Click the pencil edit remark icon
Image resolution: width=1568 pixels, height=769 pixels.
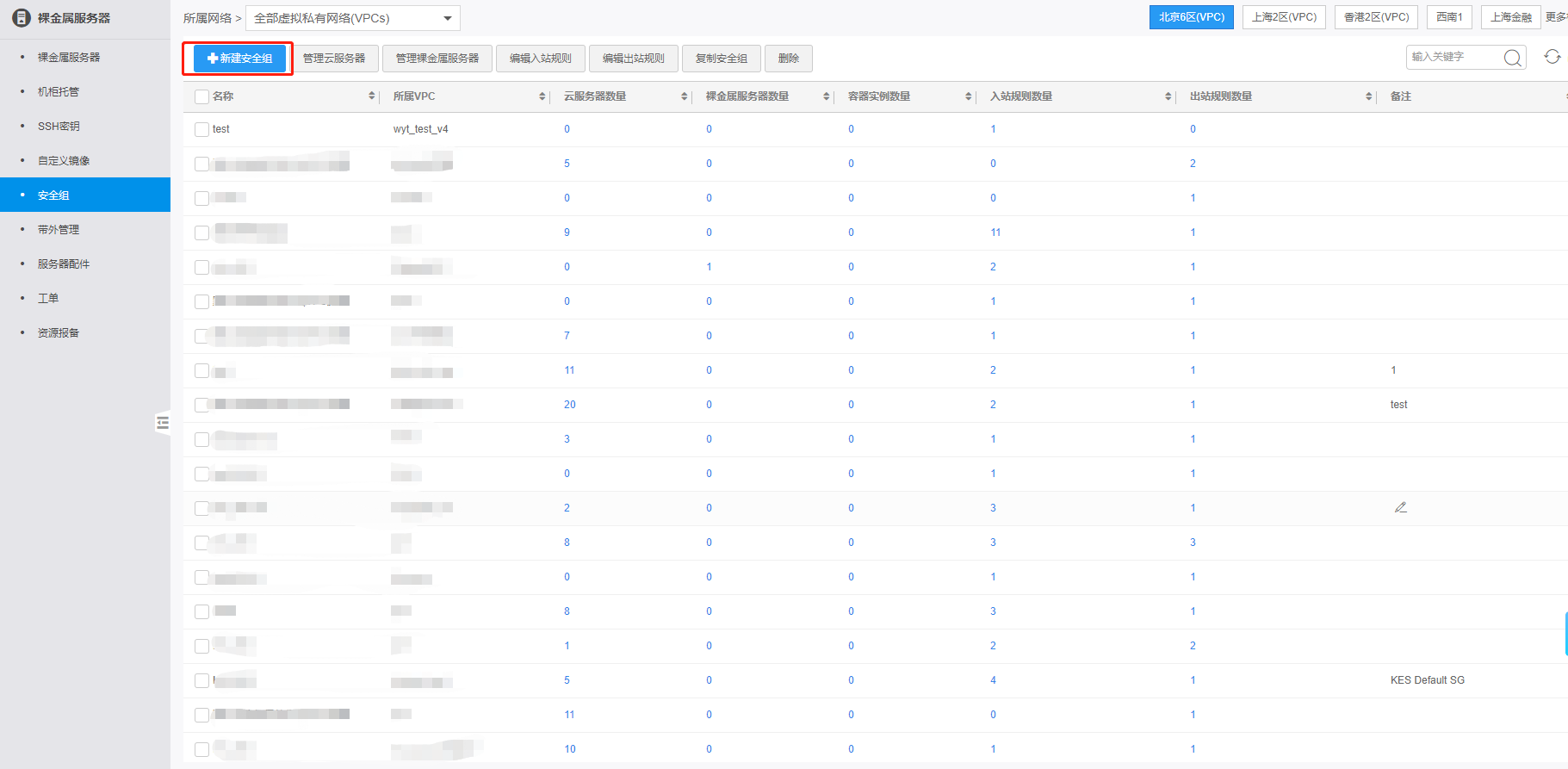(1400, 507)
